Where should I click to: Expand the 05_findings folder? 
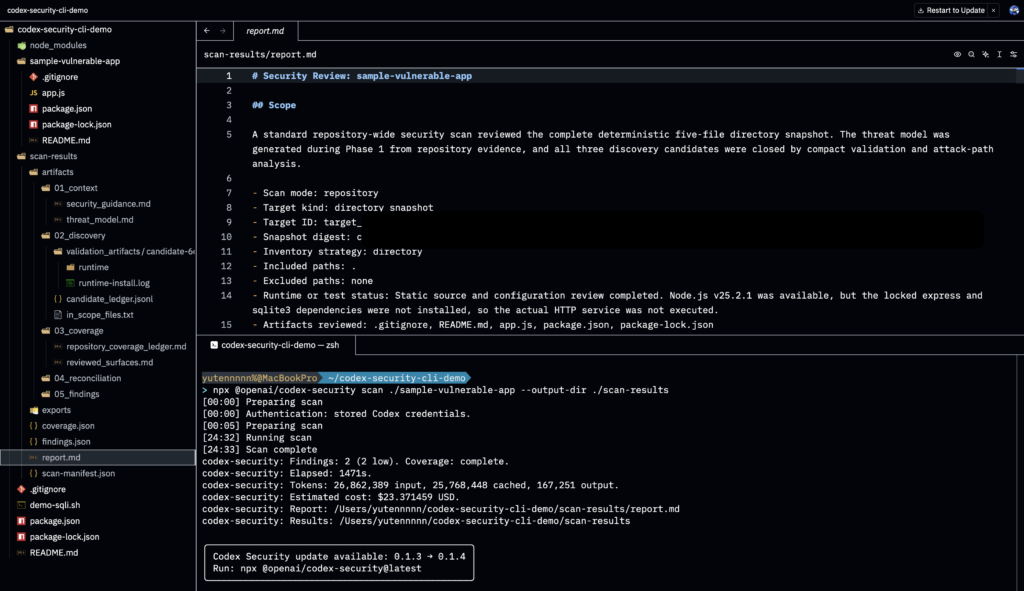pyautogui.click(x=76, y=394)
